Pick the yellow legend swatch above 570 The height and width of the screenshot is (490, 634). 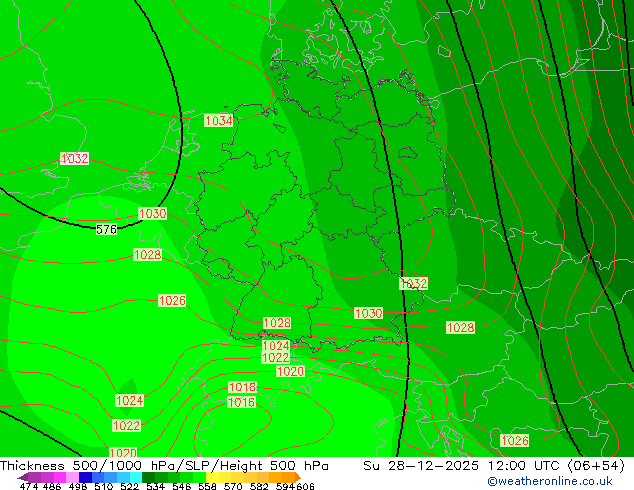232,478
